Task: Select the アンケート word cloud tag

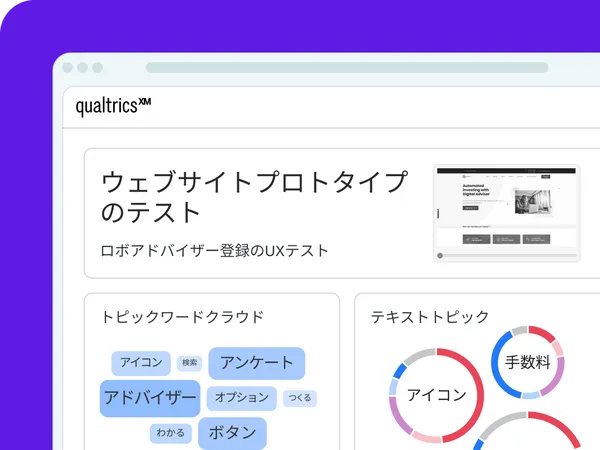Action: 257,363
